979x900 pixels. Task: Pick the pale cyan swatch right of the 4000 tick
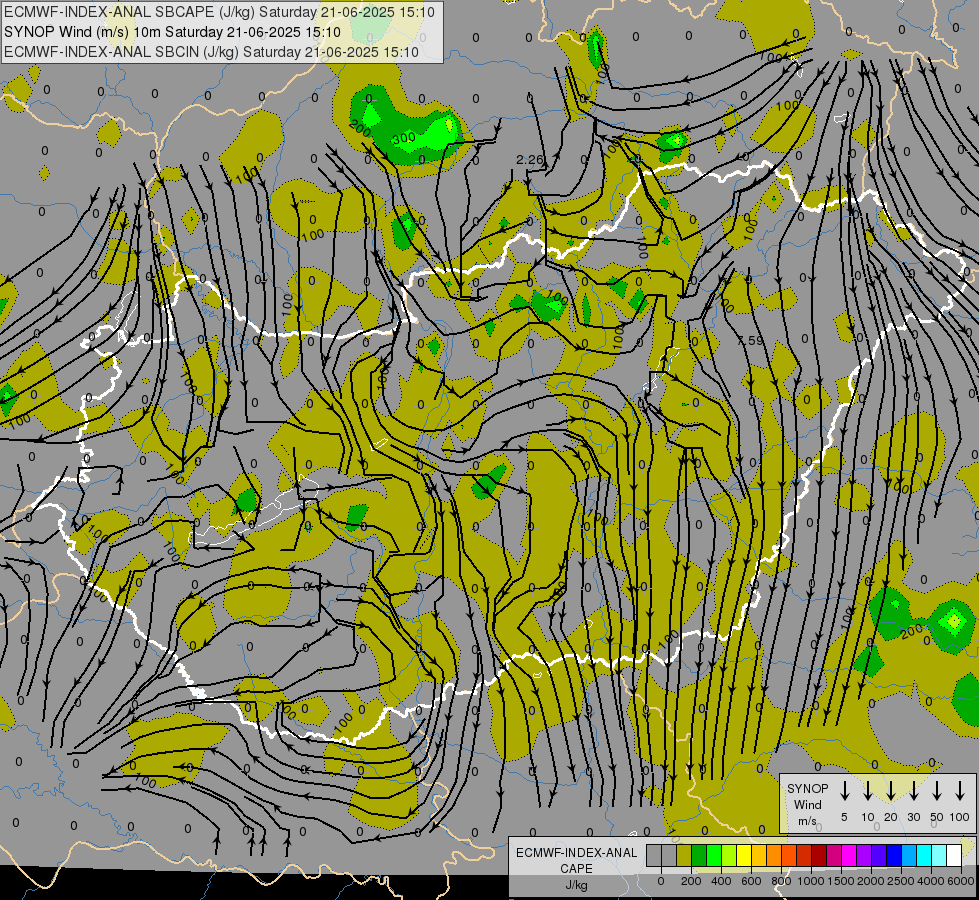940,855
